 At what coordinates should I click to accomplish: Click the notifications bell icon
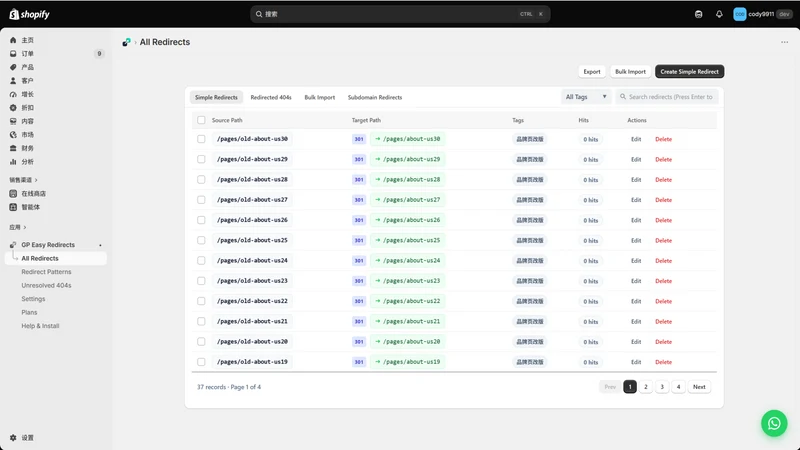pos(719,14)
